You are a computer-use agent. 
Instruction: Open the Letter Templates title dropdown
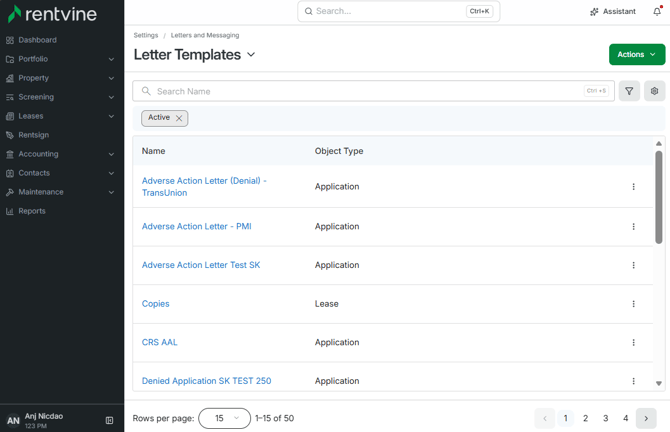pyautogui.click(x=251, y=55)
